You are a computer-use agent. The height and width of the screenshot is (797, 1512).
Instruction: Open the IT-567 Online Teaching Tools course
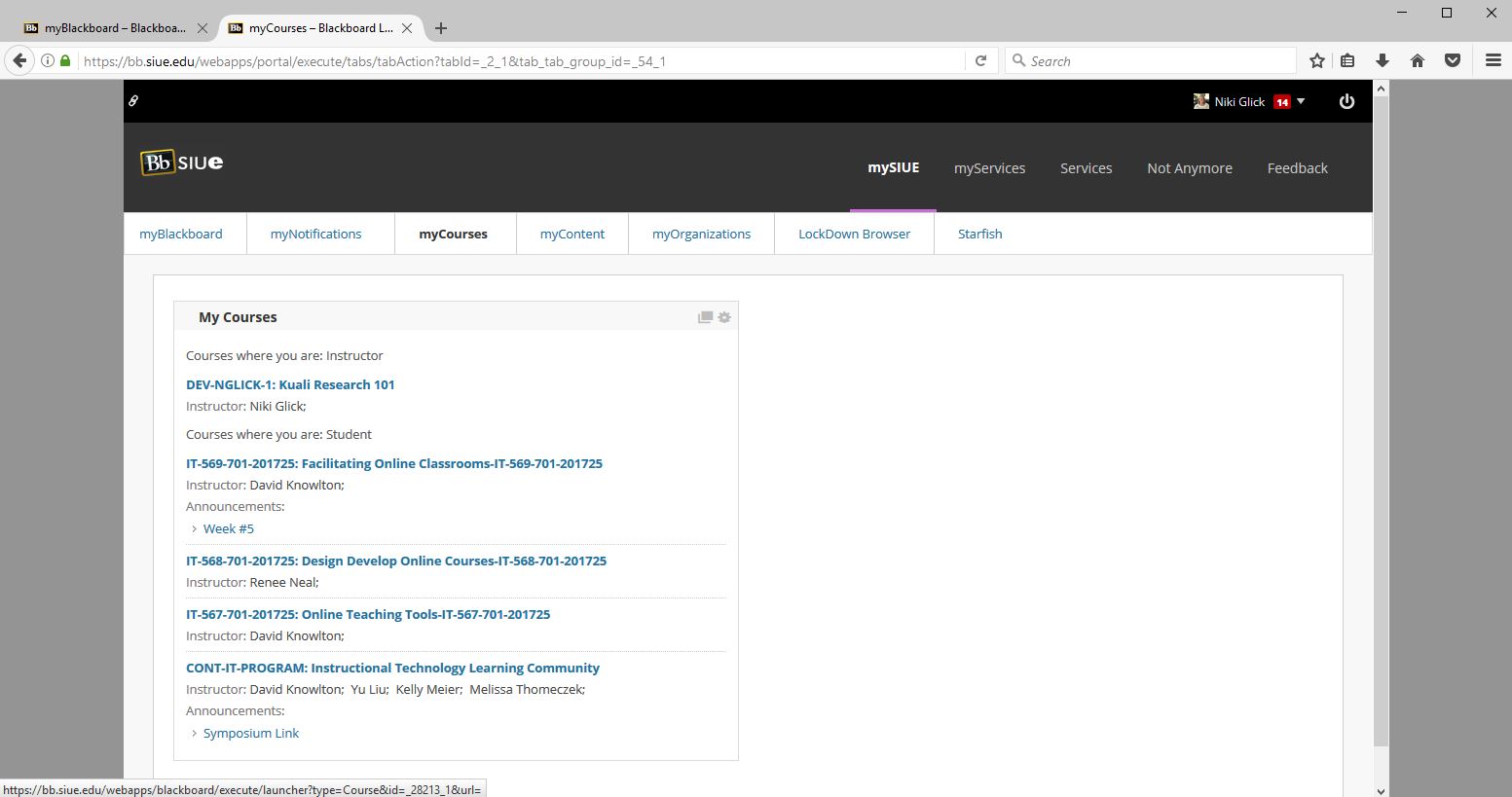click(368, 614)
